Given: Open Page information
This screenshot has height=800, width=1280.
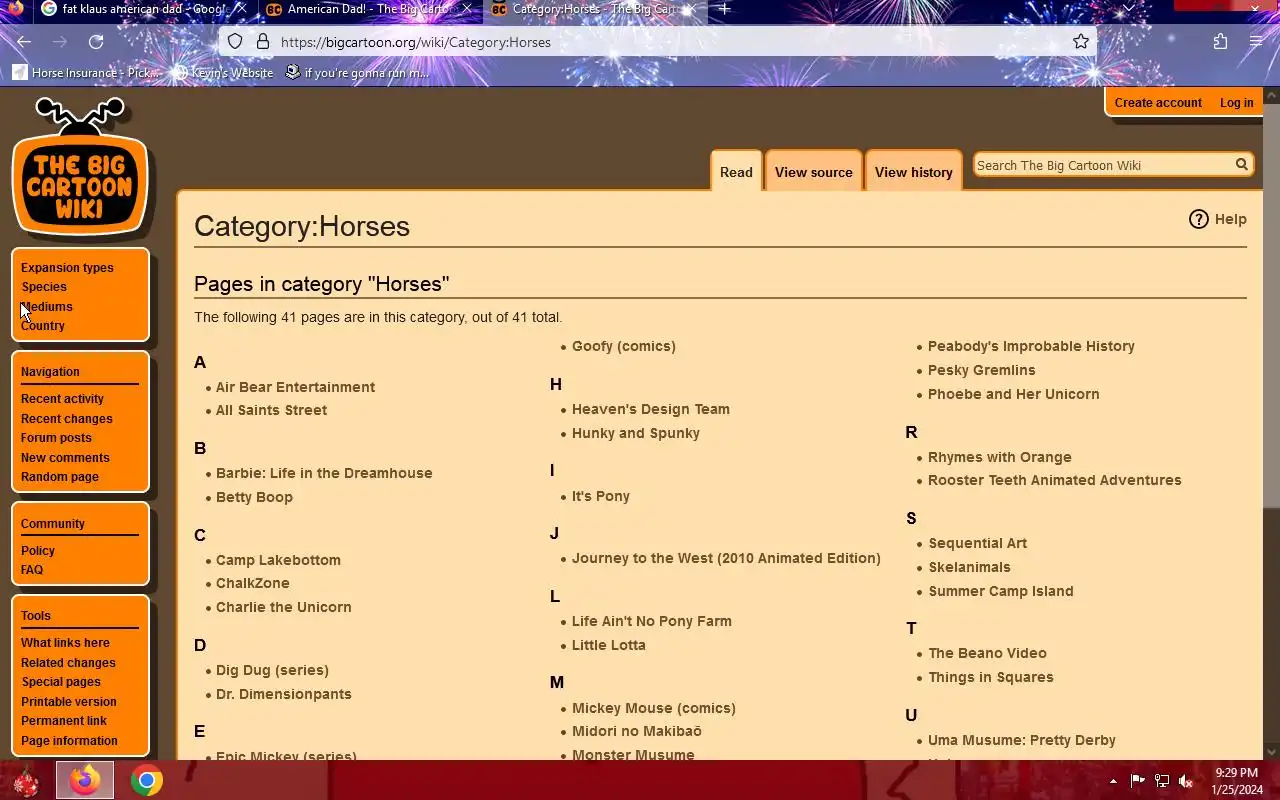Looking at the screenshot, I should tap(69, 741).
